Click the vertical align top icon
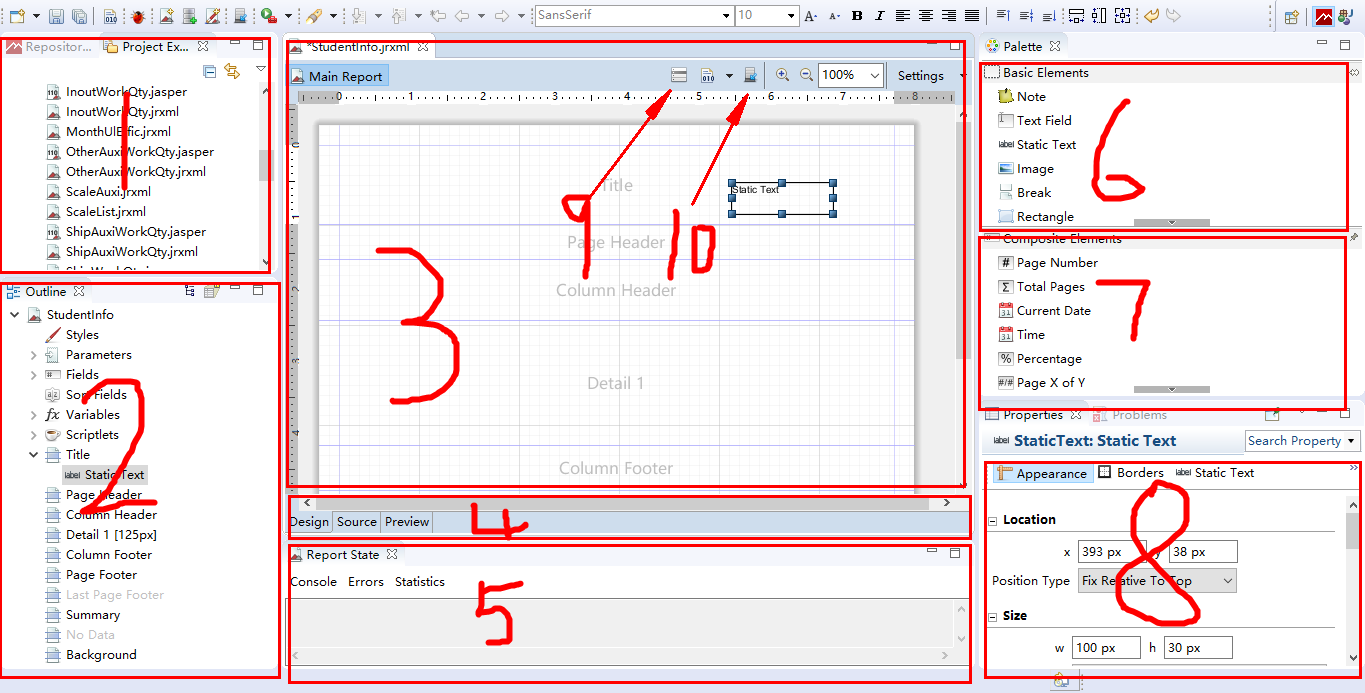 click(x=1003, y=16)
